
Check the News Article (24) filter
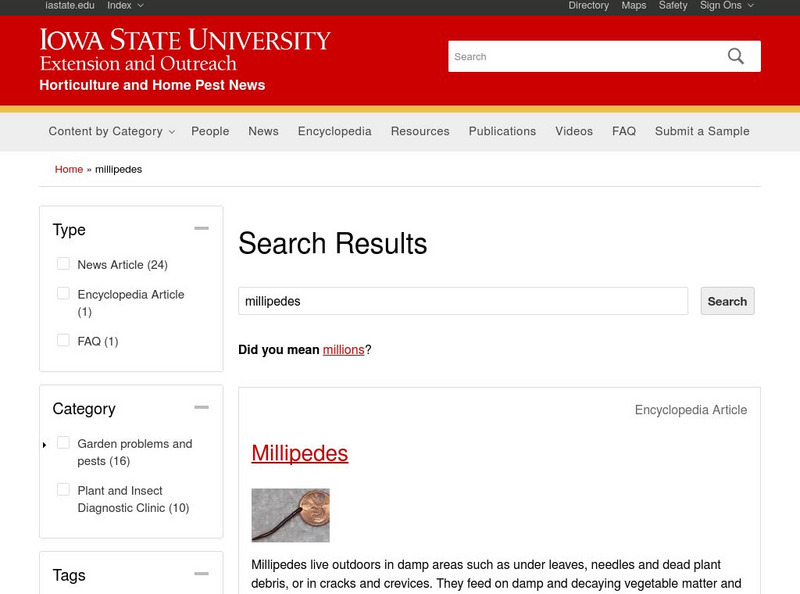click(63, 264)
